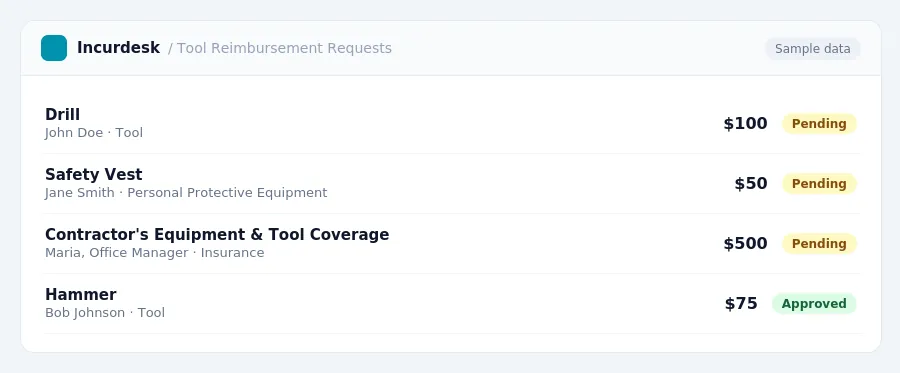Select the $75 amount
The image size is (900, 373).
coord(741,304)
